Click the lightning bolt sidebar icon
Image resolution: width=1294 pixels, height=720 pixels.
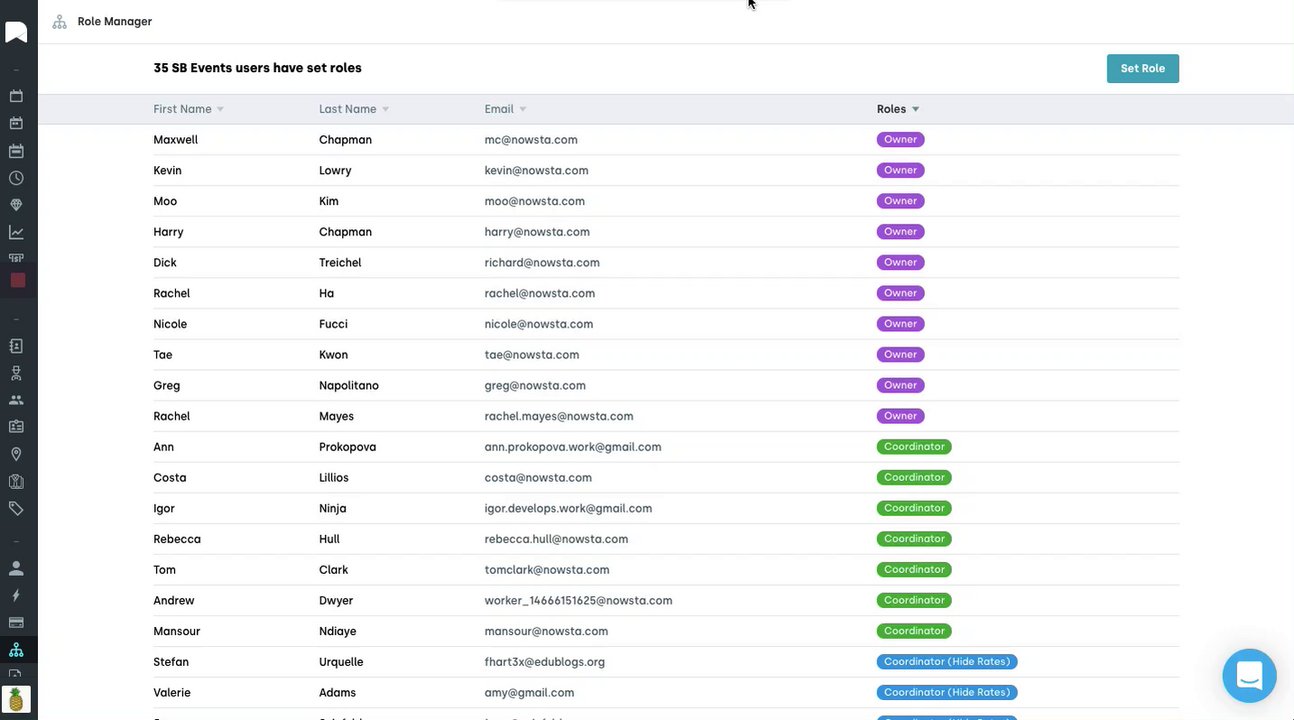[x=16, y=595]
